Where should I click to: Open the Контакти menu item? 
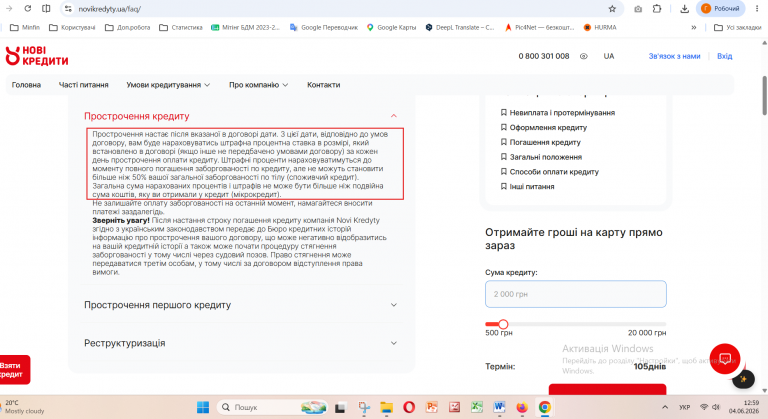(x=323, y=85)
